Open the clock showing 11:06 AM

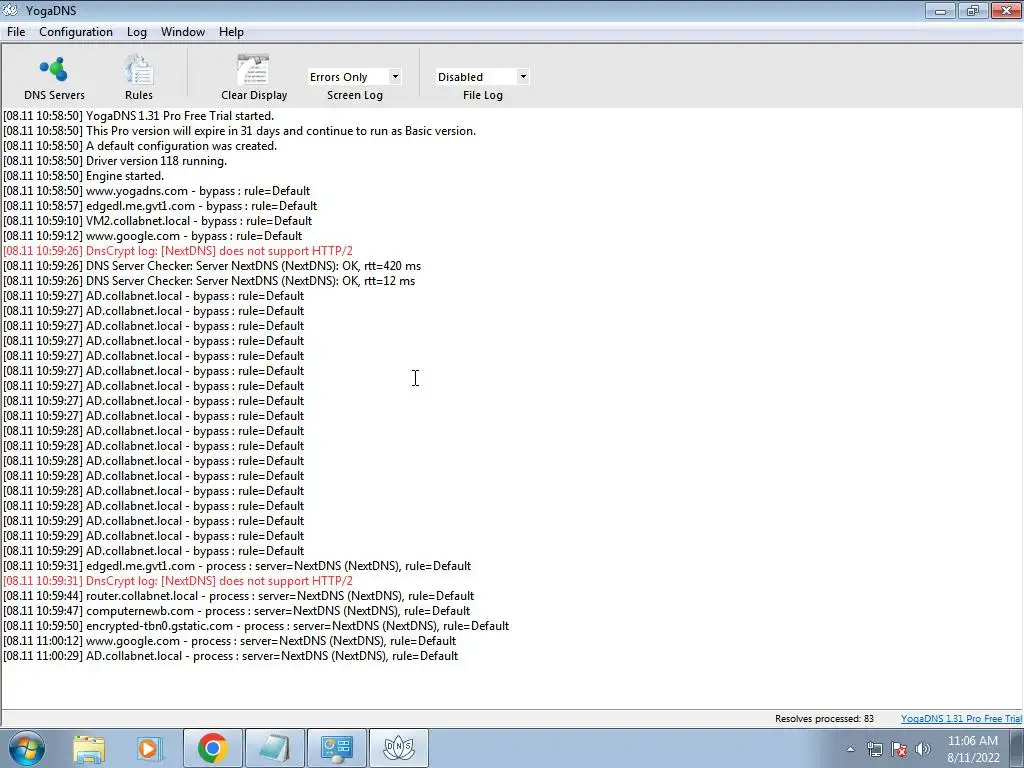pos(973,749)
